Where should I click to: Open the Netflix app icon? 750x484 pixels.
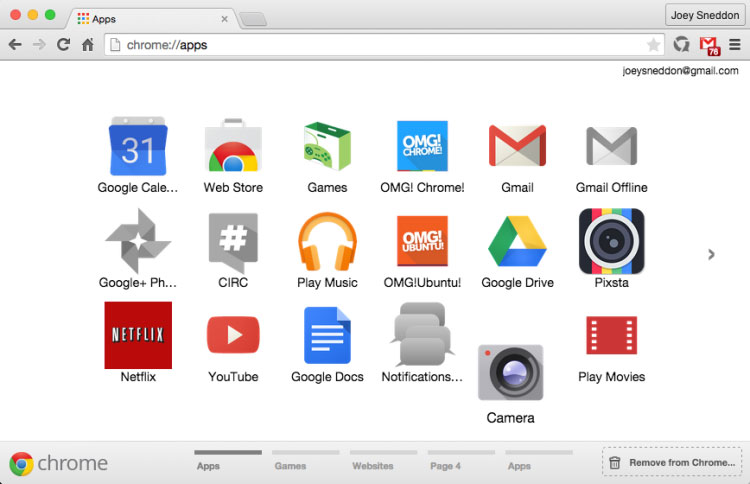coord(138,335)
